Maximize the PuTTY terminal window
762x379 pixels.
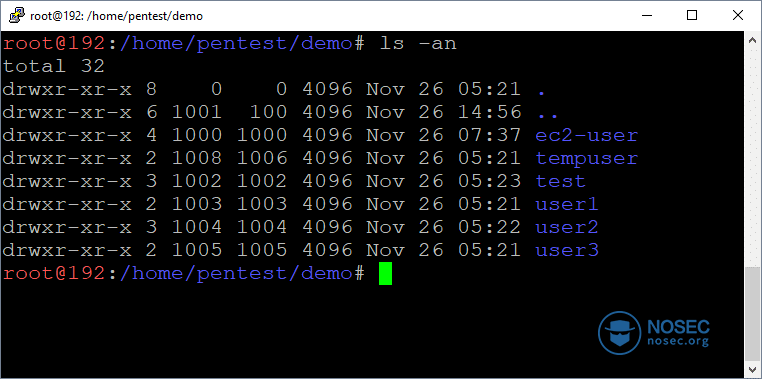(692, 16)
